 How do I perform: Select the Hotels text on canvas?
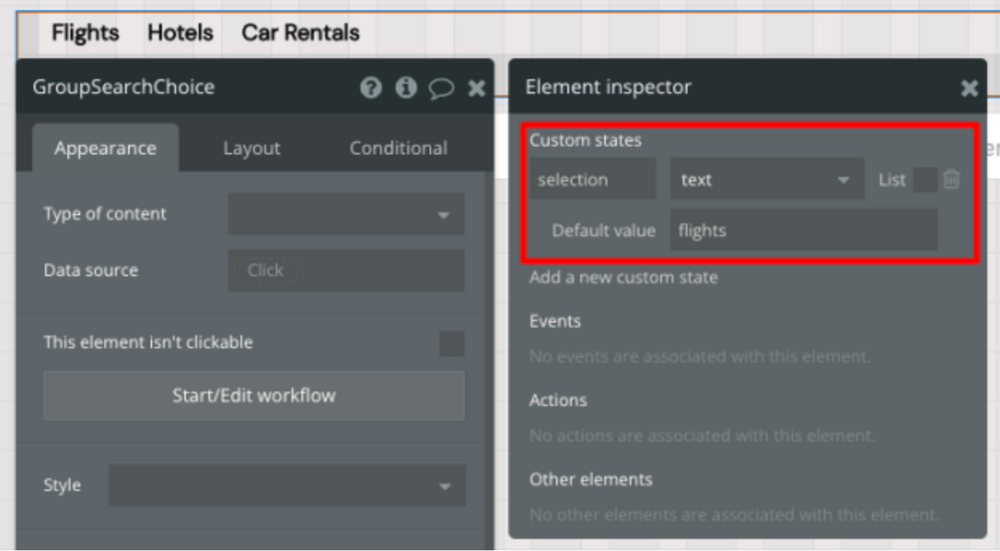point(180,33)
